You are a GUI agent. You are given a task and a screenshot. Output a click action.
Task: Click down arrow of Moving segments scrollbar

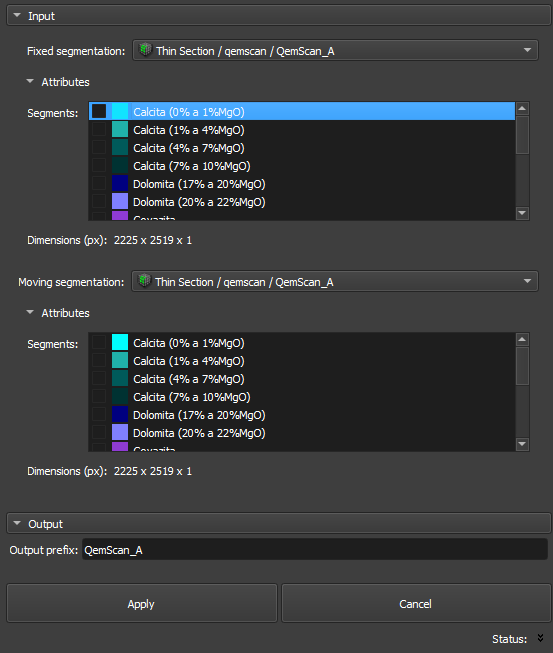pos(522,444)
